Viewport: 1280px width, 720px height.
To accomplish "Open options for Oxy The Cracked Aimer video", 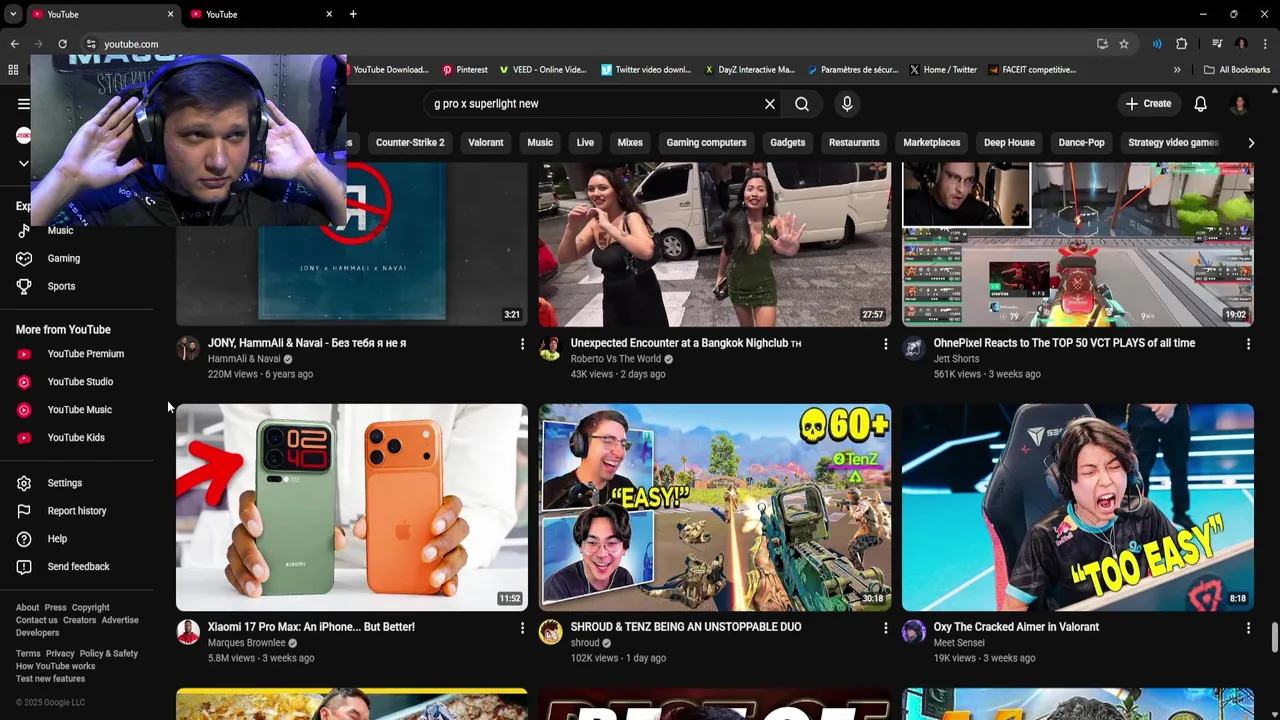I will pyautogui.click(x=1248, y=628).
